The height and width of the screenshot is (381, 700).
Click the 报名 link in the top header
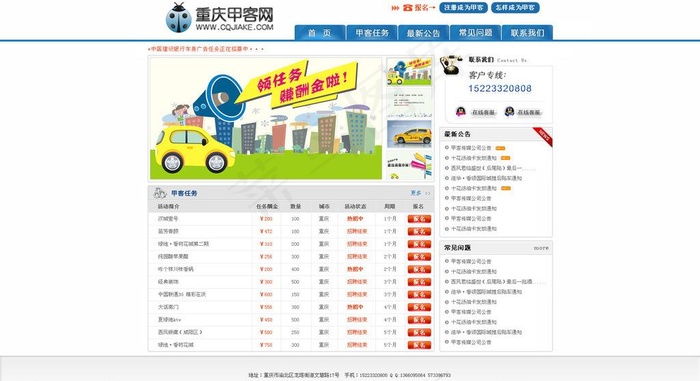point(421,8)
